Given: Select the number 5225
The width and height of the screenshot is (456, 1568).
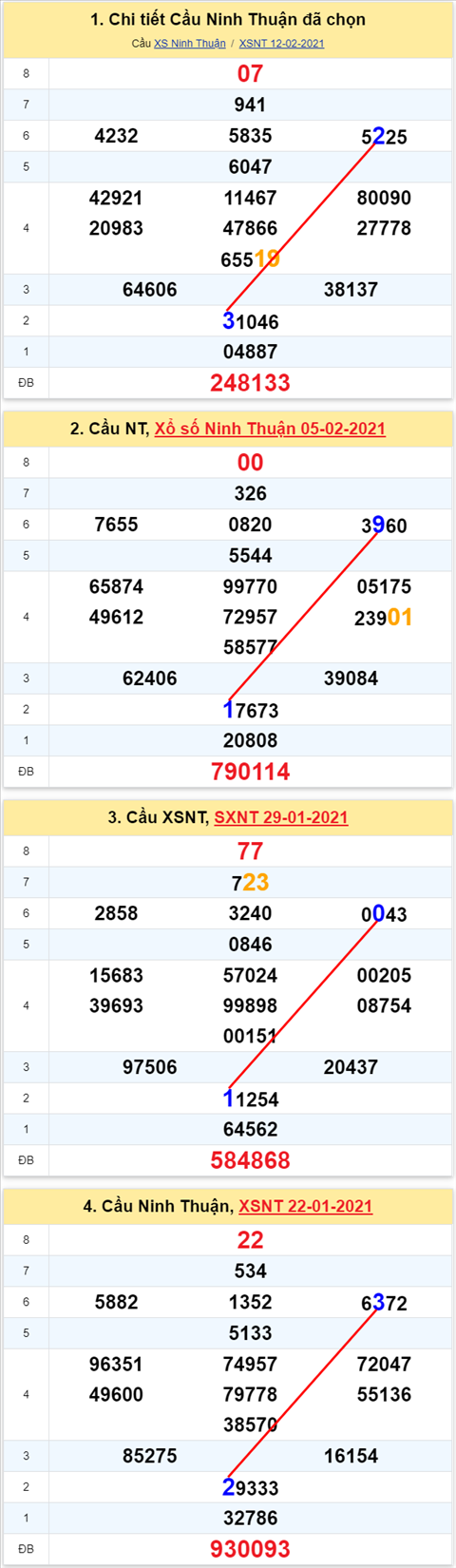Looking at the screenshot, I should [384, 137].
